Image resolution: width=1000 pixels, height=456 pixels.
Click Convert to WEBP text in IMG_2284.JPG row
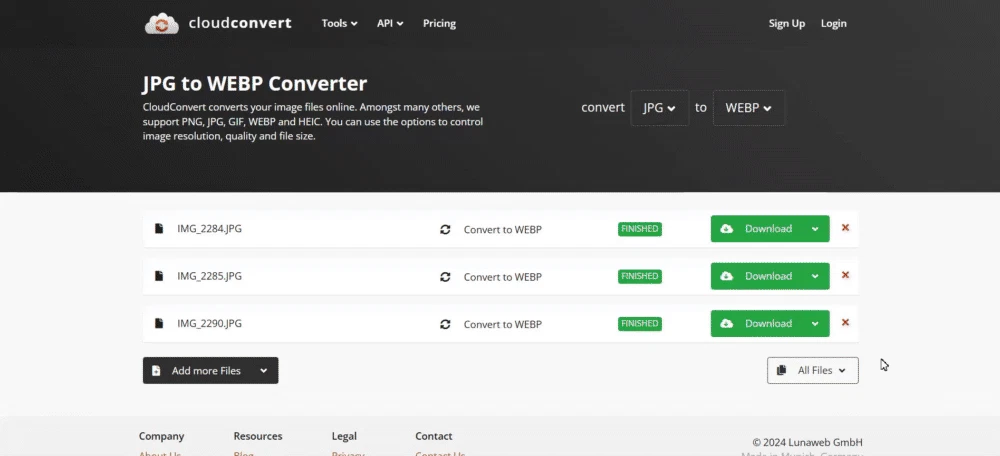click(x=503, y=230)
